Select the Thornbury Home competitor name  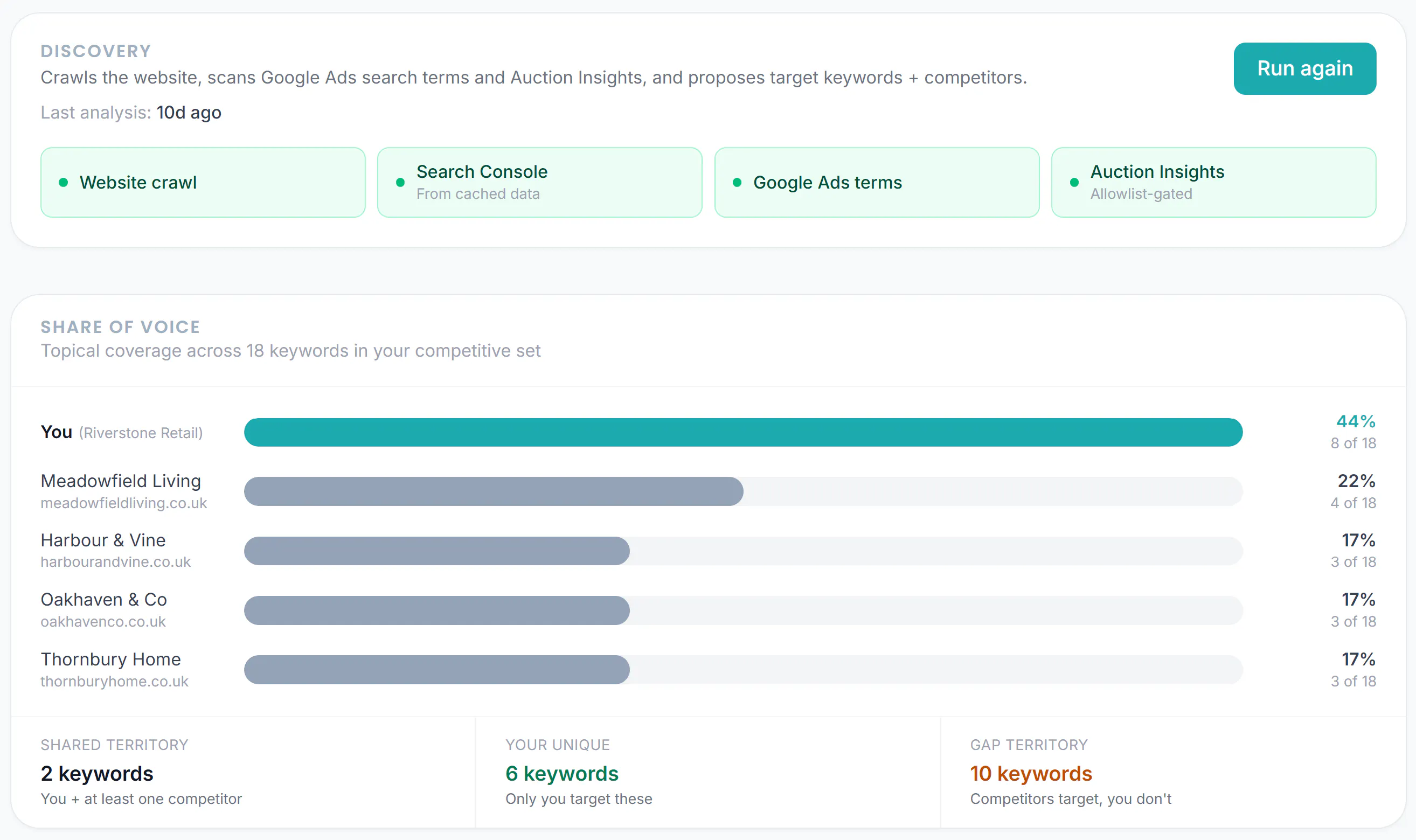pyautogui.click(x=110, y=659)
